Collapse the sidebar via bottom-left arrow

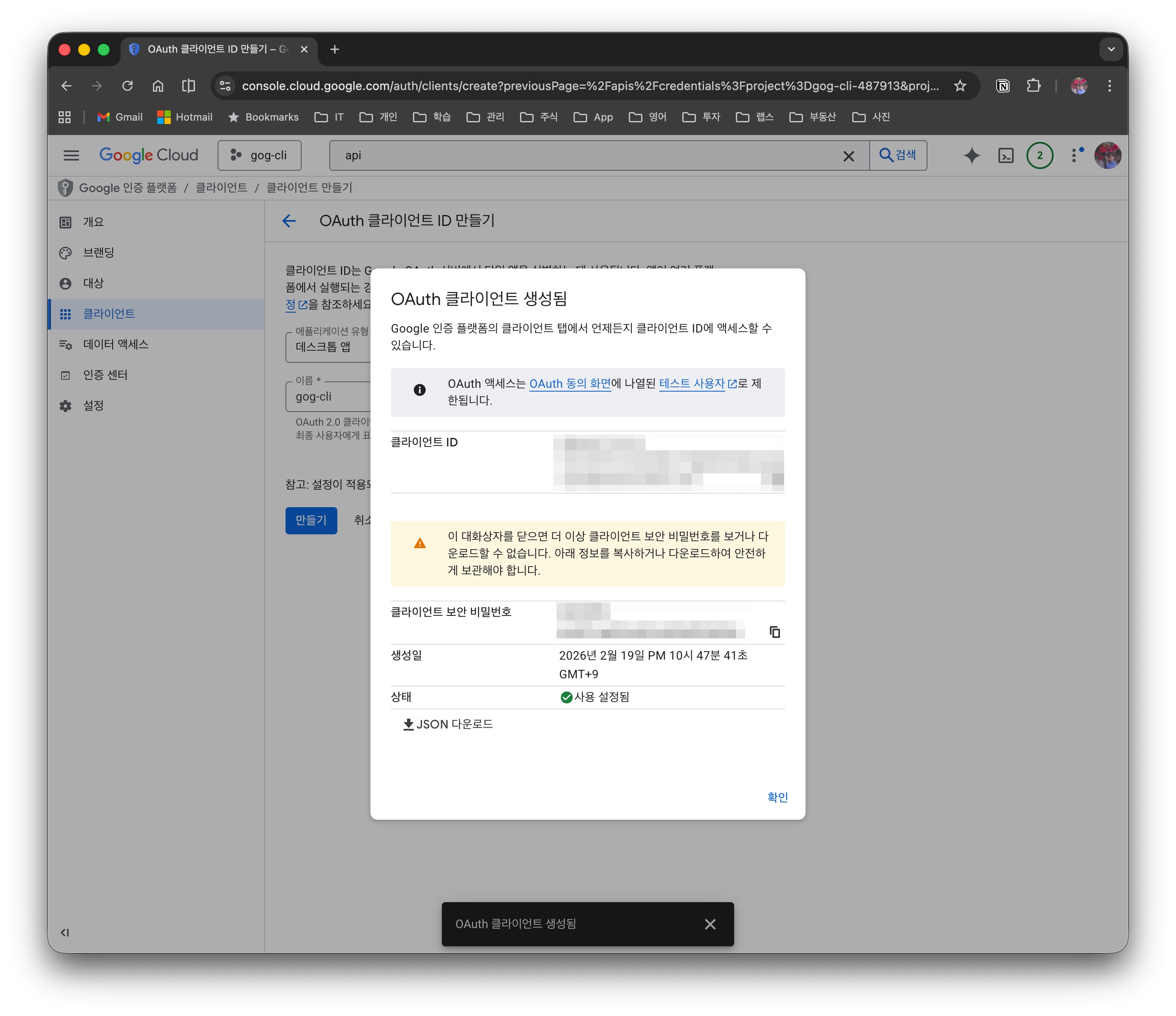(65, 932)
